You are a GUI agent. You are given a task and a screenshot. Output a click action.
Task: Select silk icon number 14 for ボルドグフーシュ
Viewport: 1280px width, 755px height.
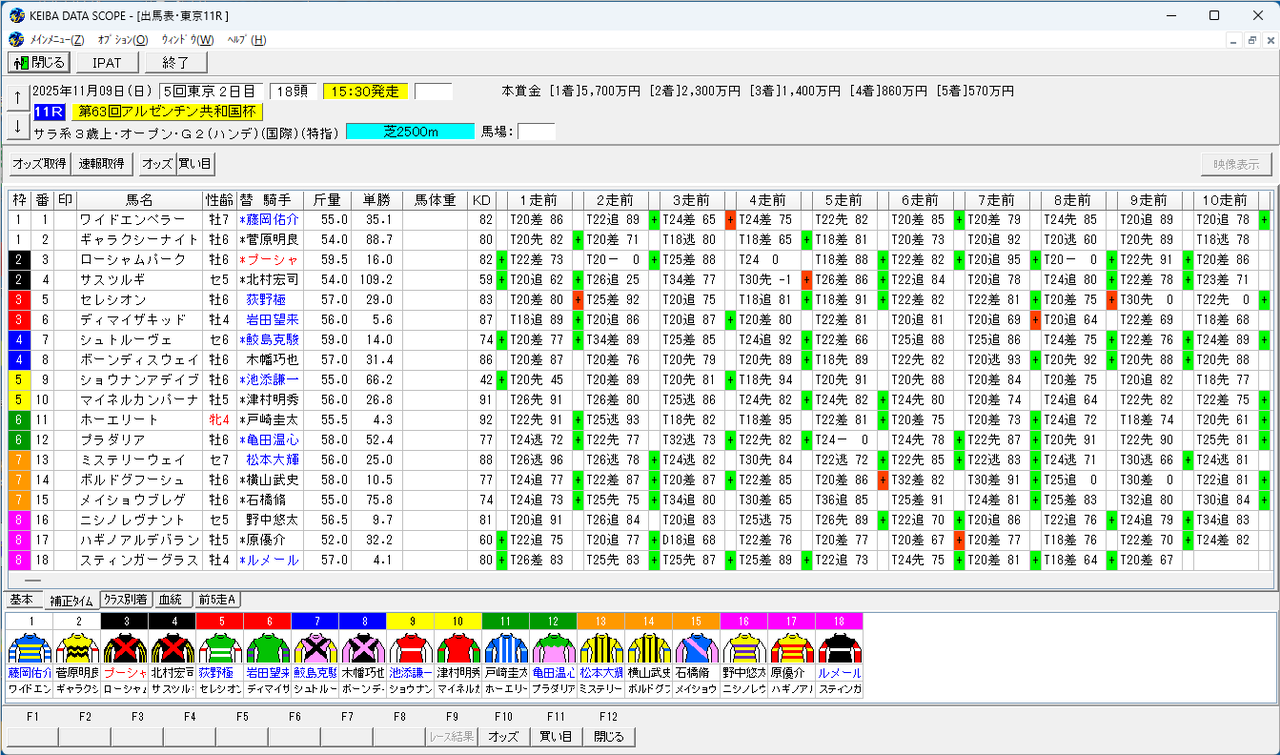pos(648,647)
